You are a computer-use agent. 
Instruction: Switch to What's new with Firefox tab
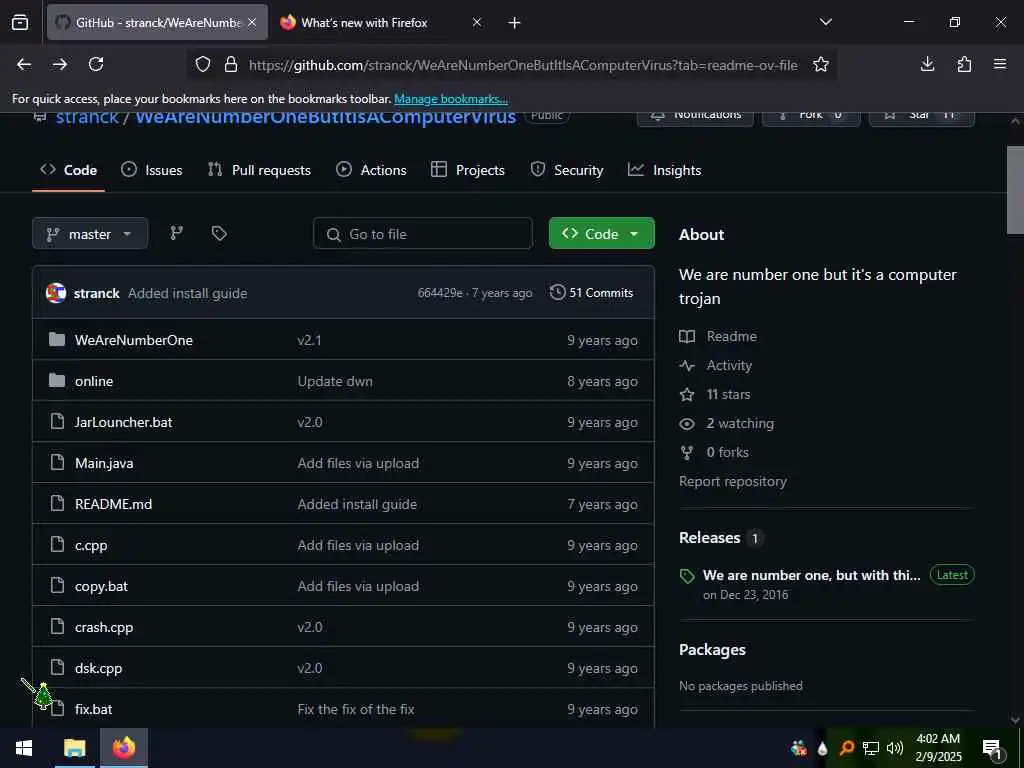(364, 22)
